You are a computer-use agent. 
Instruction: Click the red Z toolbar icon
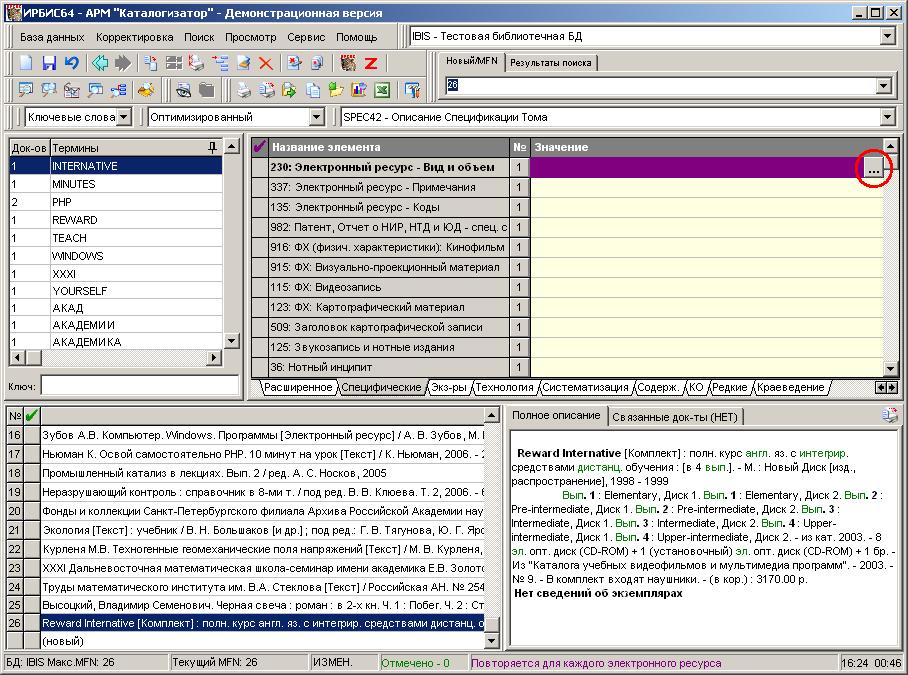click(370, 63)
